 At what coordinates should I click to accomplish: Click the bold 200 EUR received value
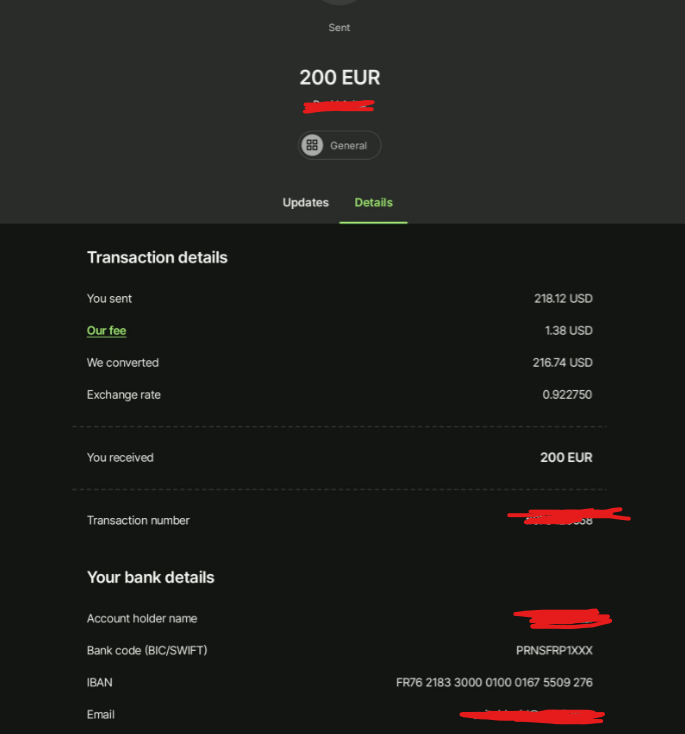(566, 457)
